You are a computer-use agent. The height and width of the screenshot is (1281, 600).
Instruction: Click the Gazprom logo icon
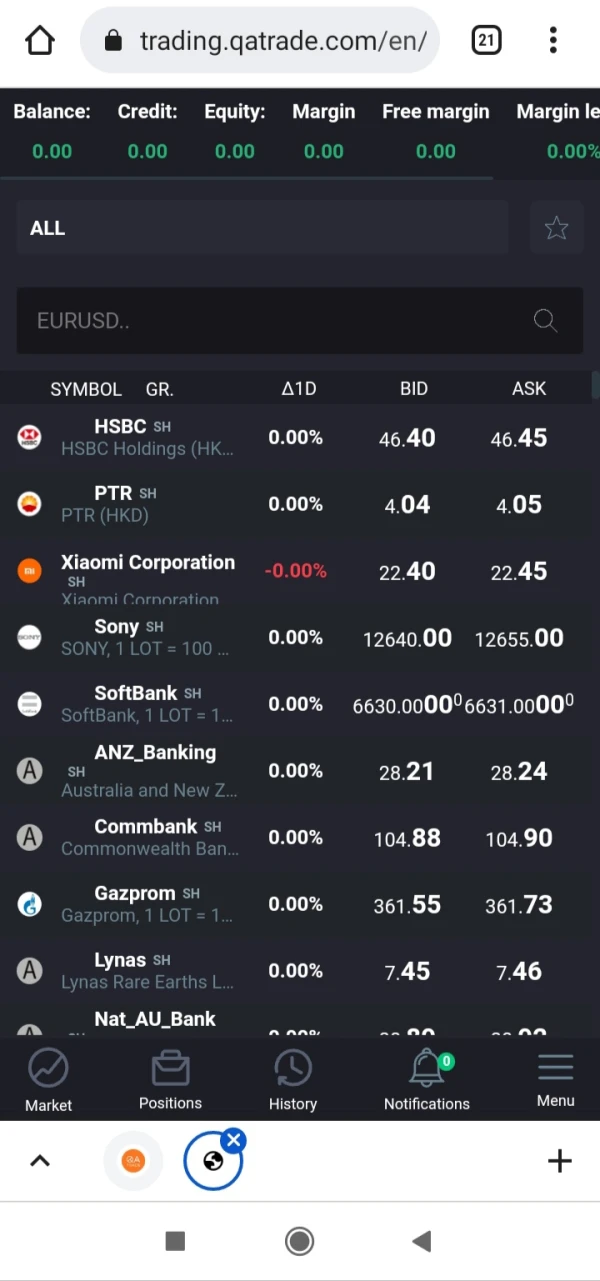tap(30, 904)
